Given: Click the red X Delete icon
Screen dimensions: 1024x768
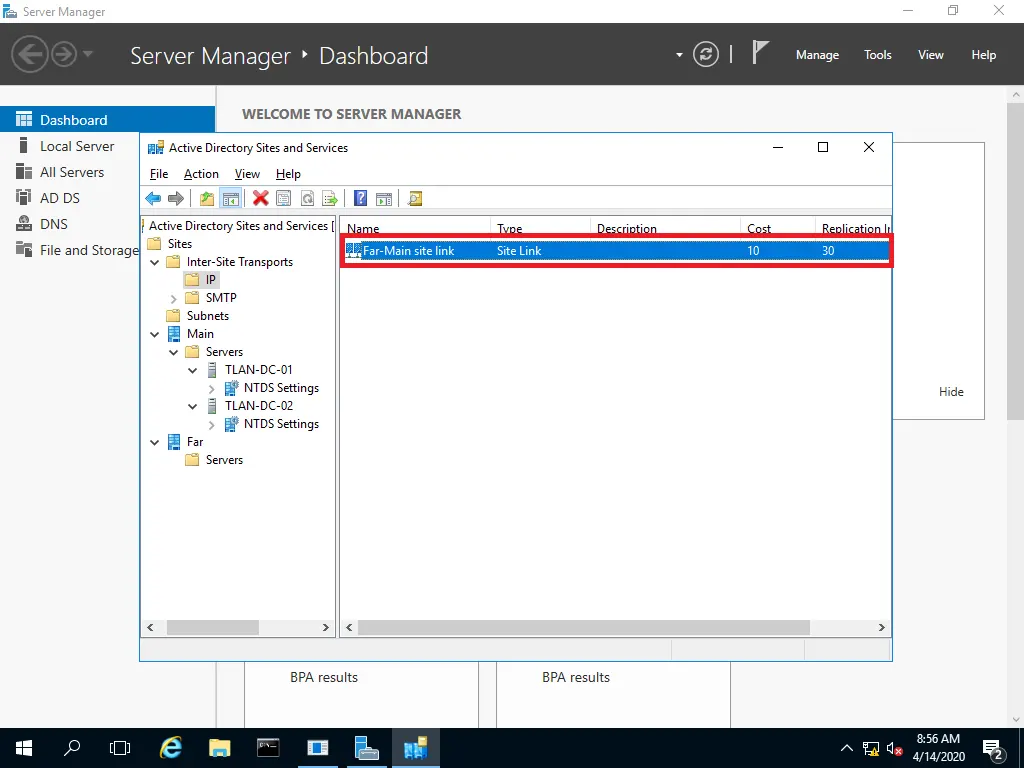Looking at the screenshot, I should (x=261, y=199).
